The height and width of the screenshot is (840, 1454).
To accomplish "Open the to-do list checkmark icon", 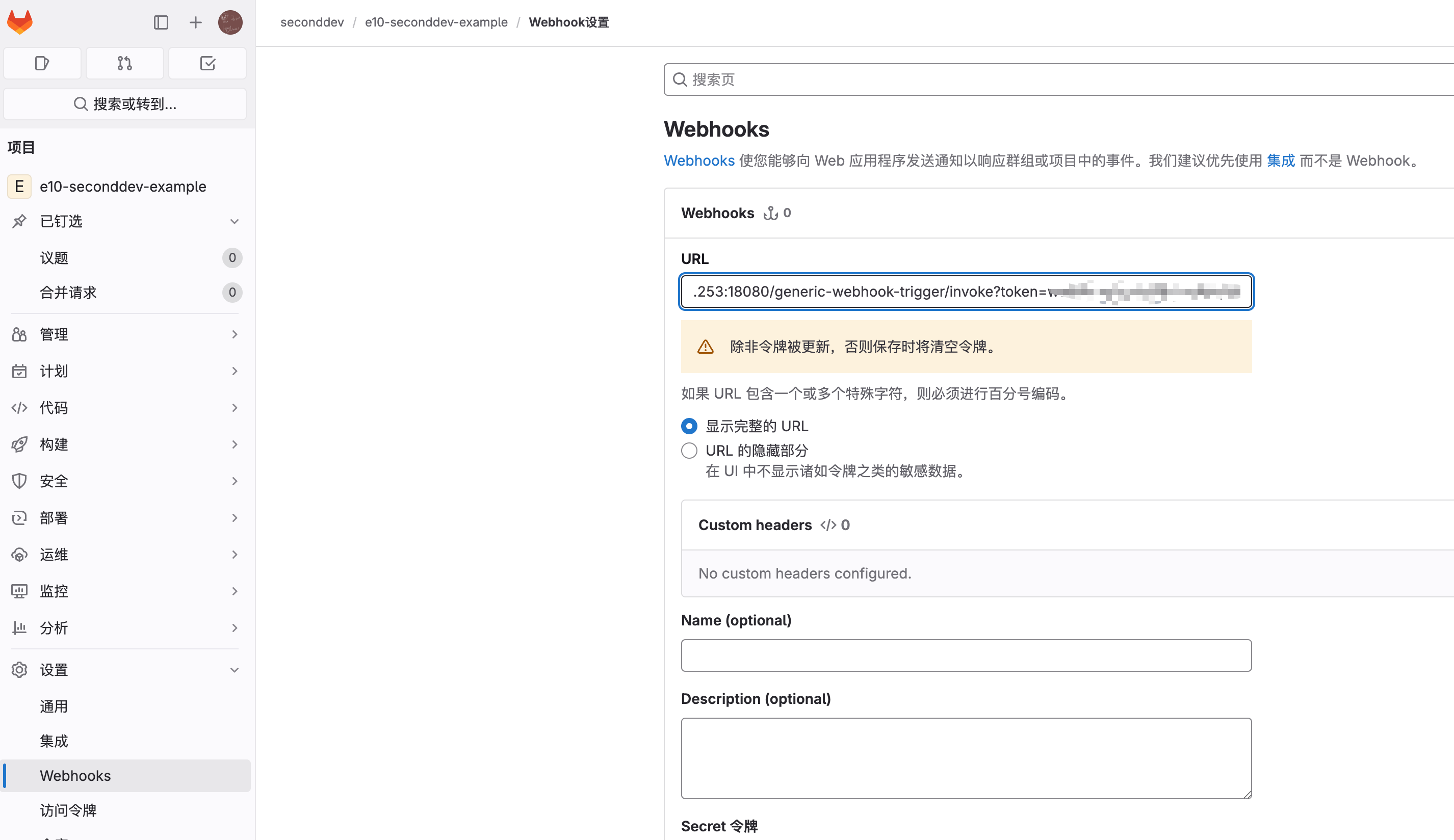I will click(207, 63).
